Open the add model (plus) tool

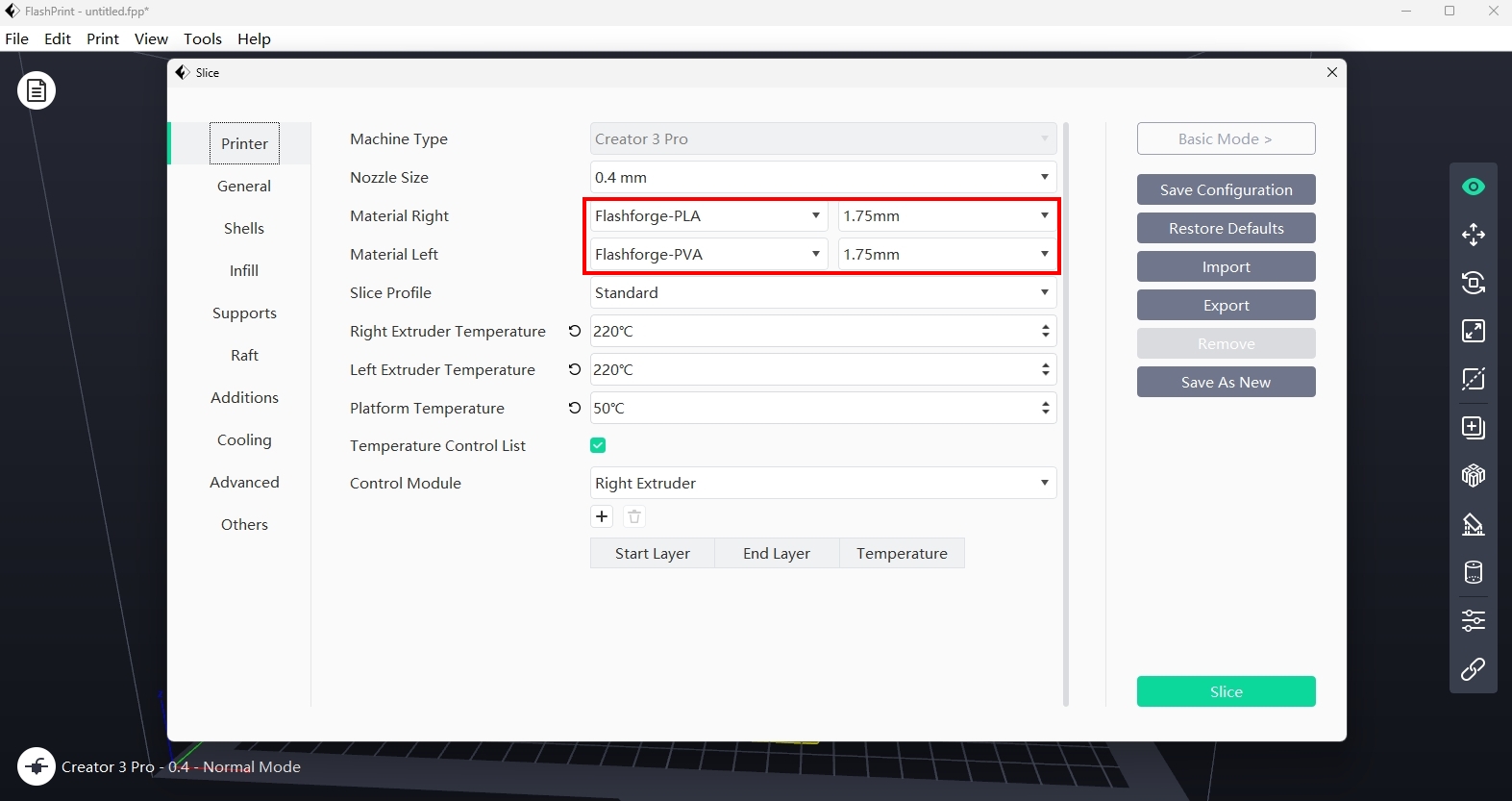coord(1473,428)
